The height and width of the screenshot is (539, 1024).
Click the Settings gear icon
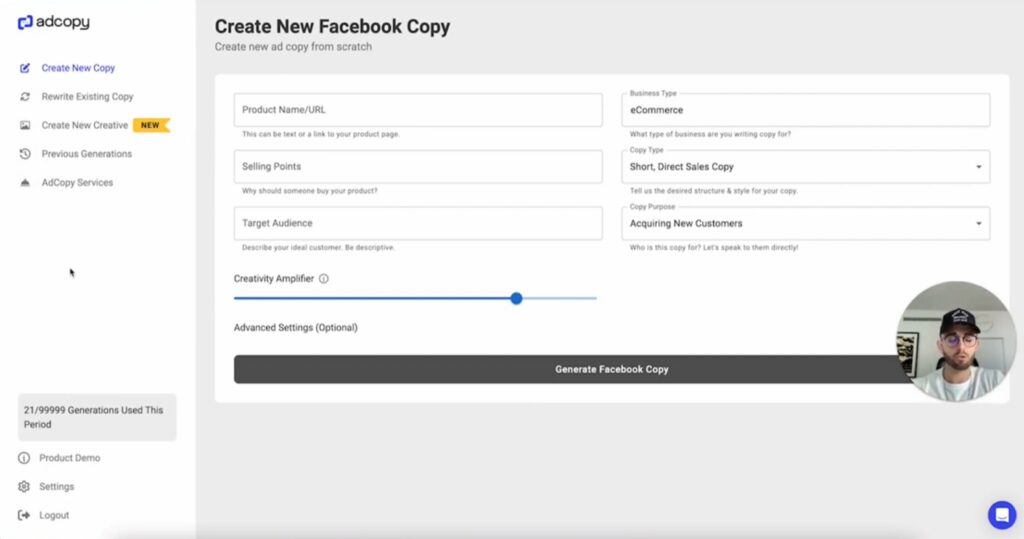pyautogui.click(x=24, y=487)
